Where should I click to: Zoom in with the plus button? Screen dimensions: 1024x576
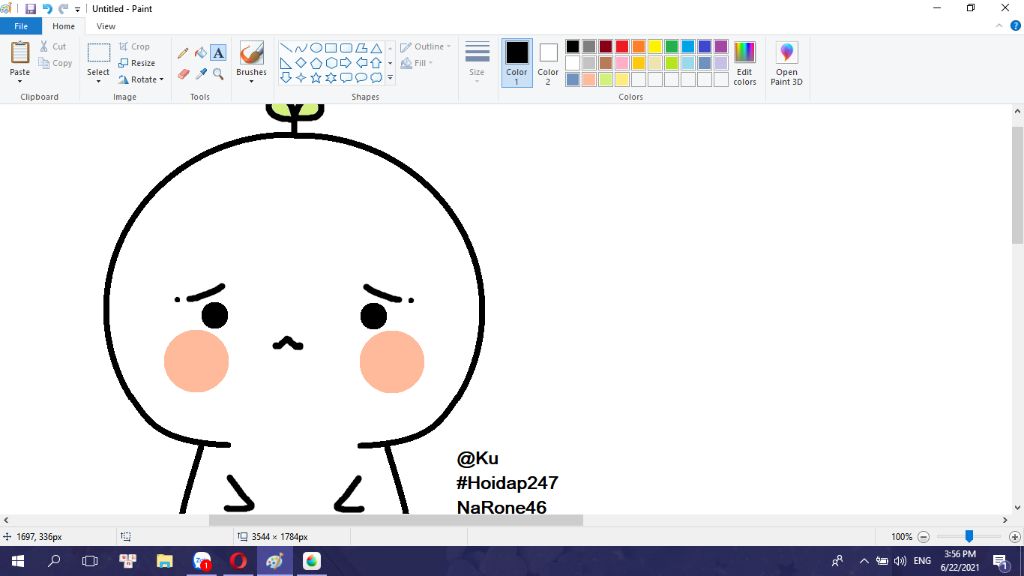coord(1014,537)
